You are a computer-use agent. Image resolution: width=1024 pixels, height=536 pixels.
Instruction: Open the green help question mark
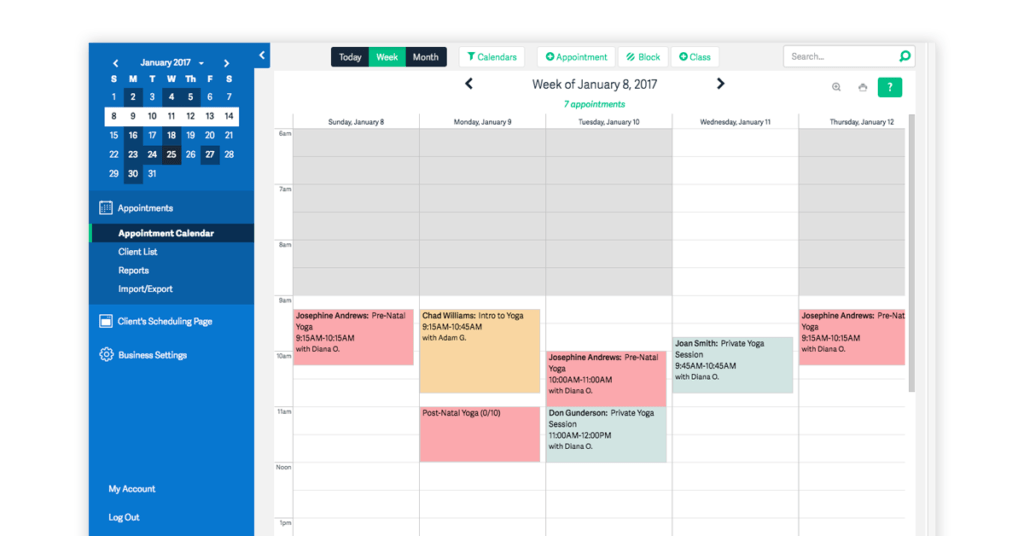click(889, 87)
